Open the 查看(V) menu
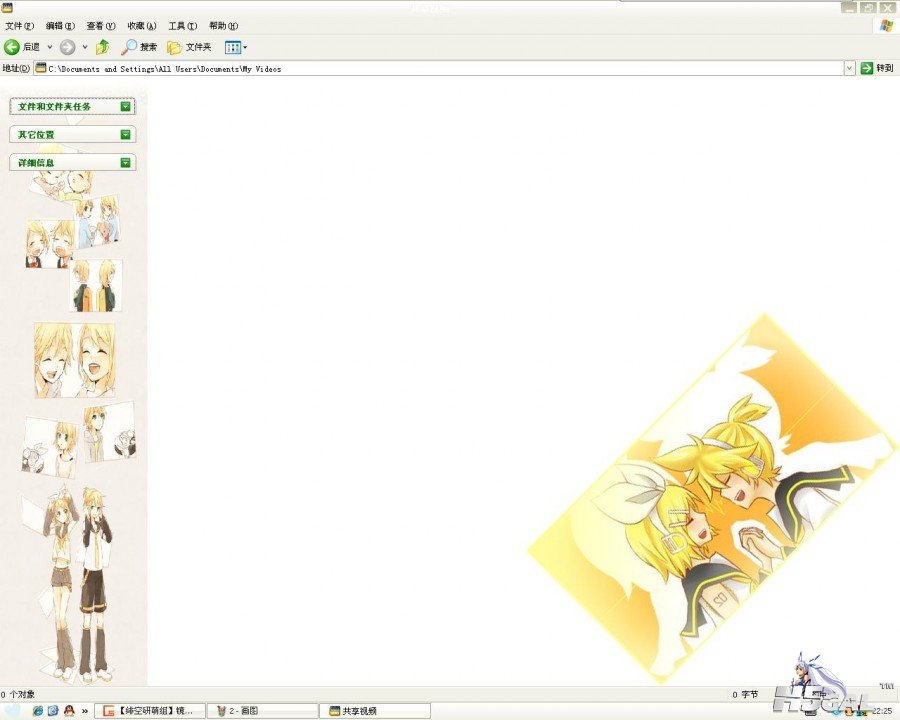 101,26
